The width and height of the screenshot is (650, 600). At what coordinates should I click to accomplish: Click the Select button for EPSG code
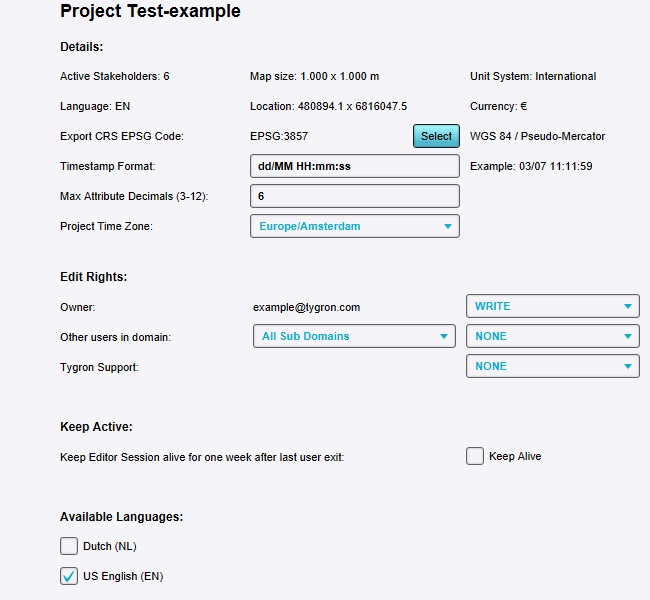click(x=436, y=136)
